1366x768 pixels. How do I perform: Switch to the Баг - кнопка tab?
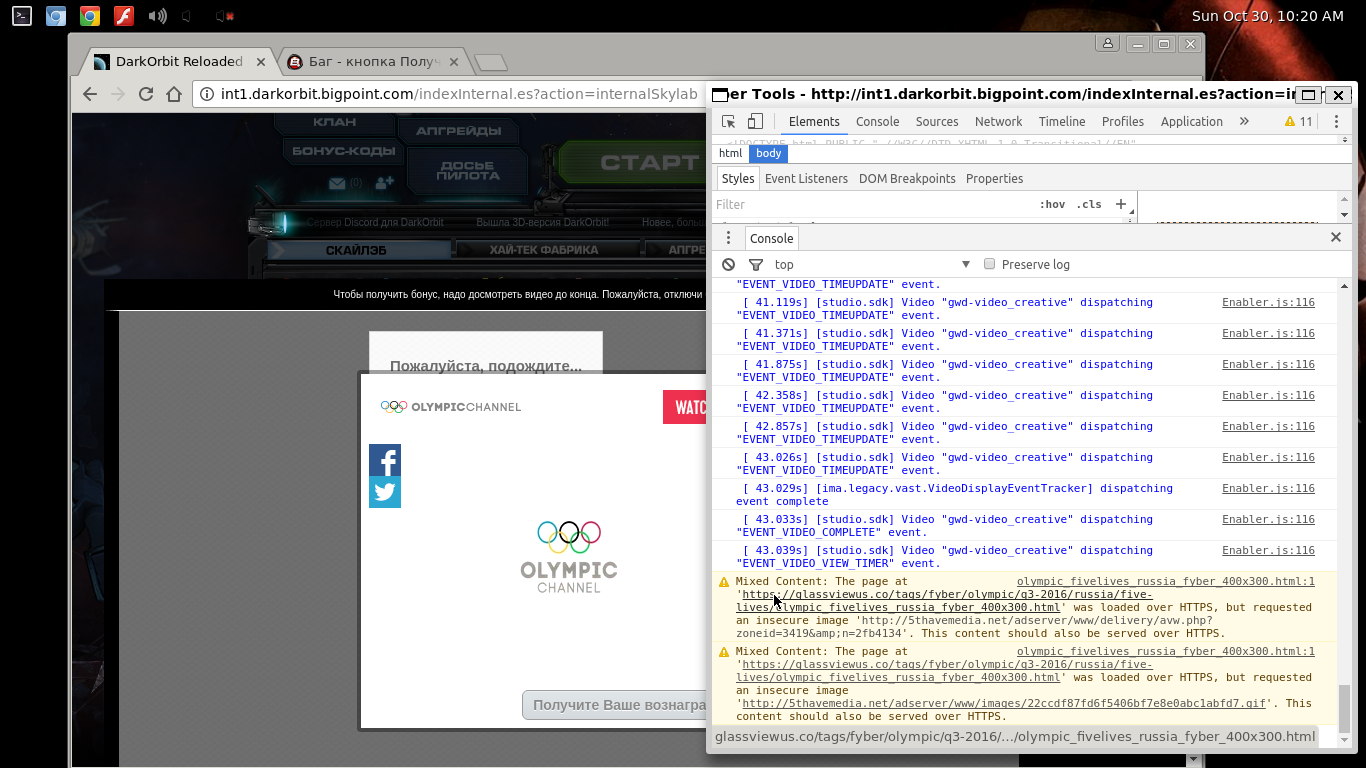373,61
